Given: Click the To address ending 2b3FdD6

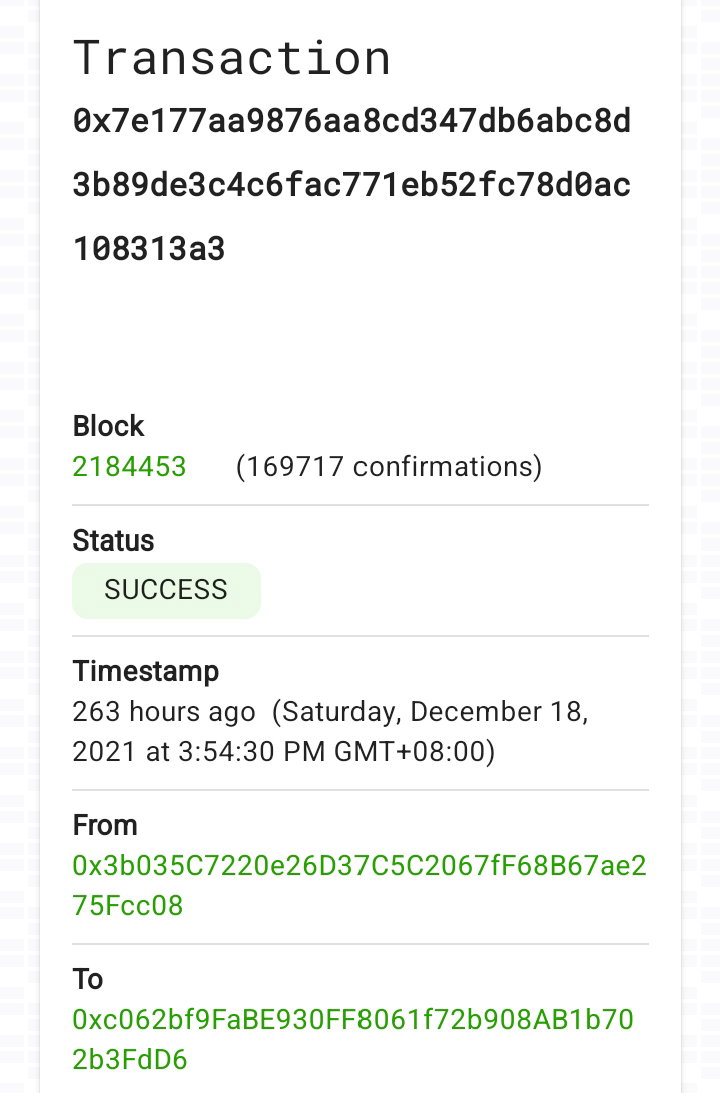Looking at the screenshot, I should 130,1060.
